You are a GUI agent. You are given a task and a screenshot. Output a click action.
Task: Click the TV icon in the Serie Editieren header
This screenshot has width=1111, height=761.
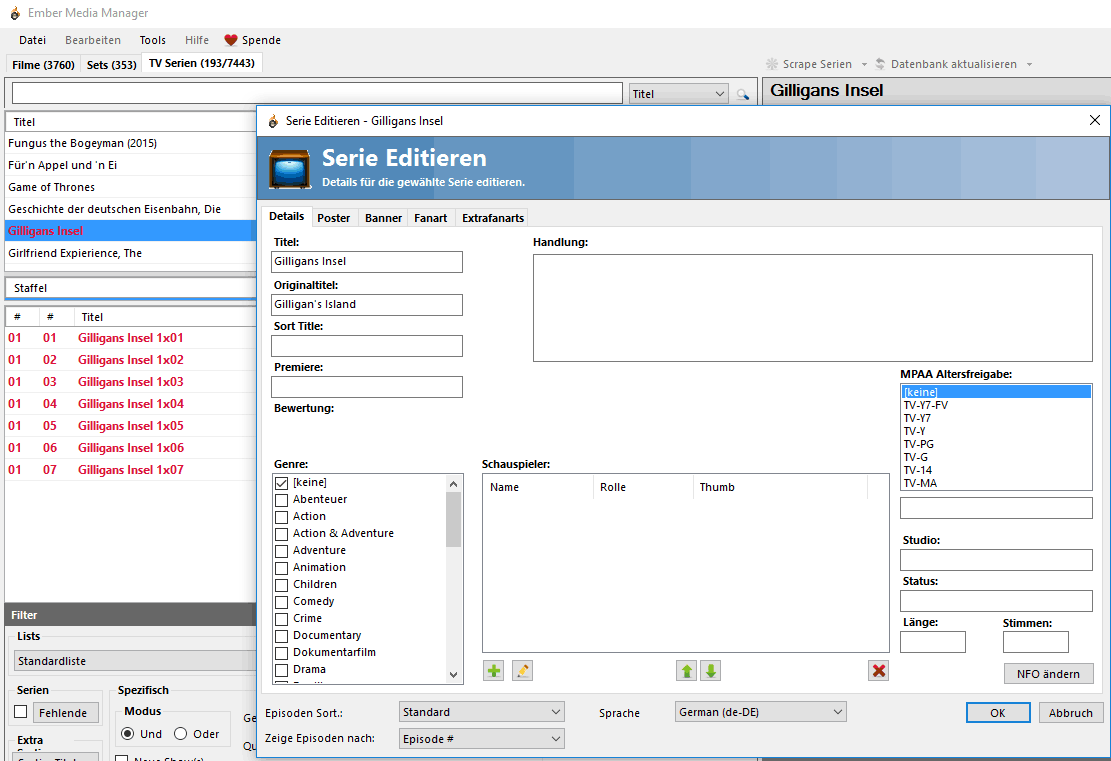pyautogui.click(x=290, y=169)
